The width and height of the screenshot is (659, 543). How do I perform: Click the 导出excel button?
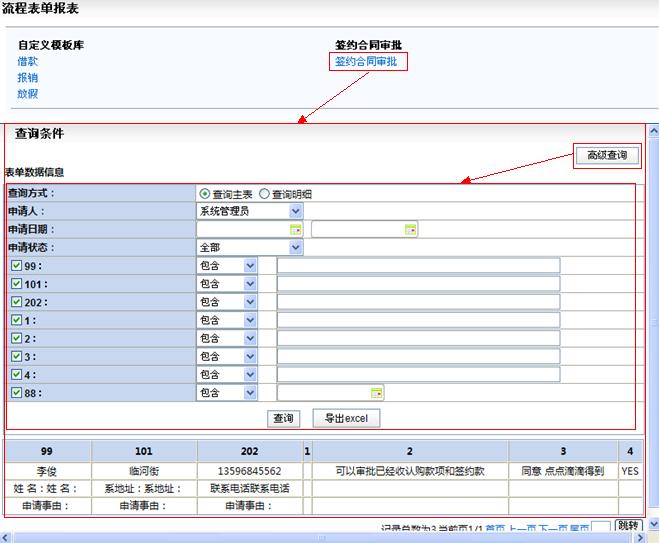click(346, 418)
